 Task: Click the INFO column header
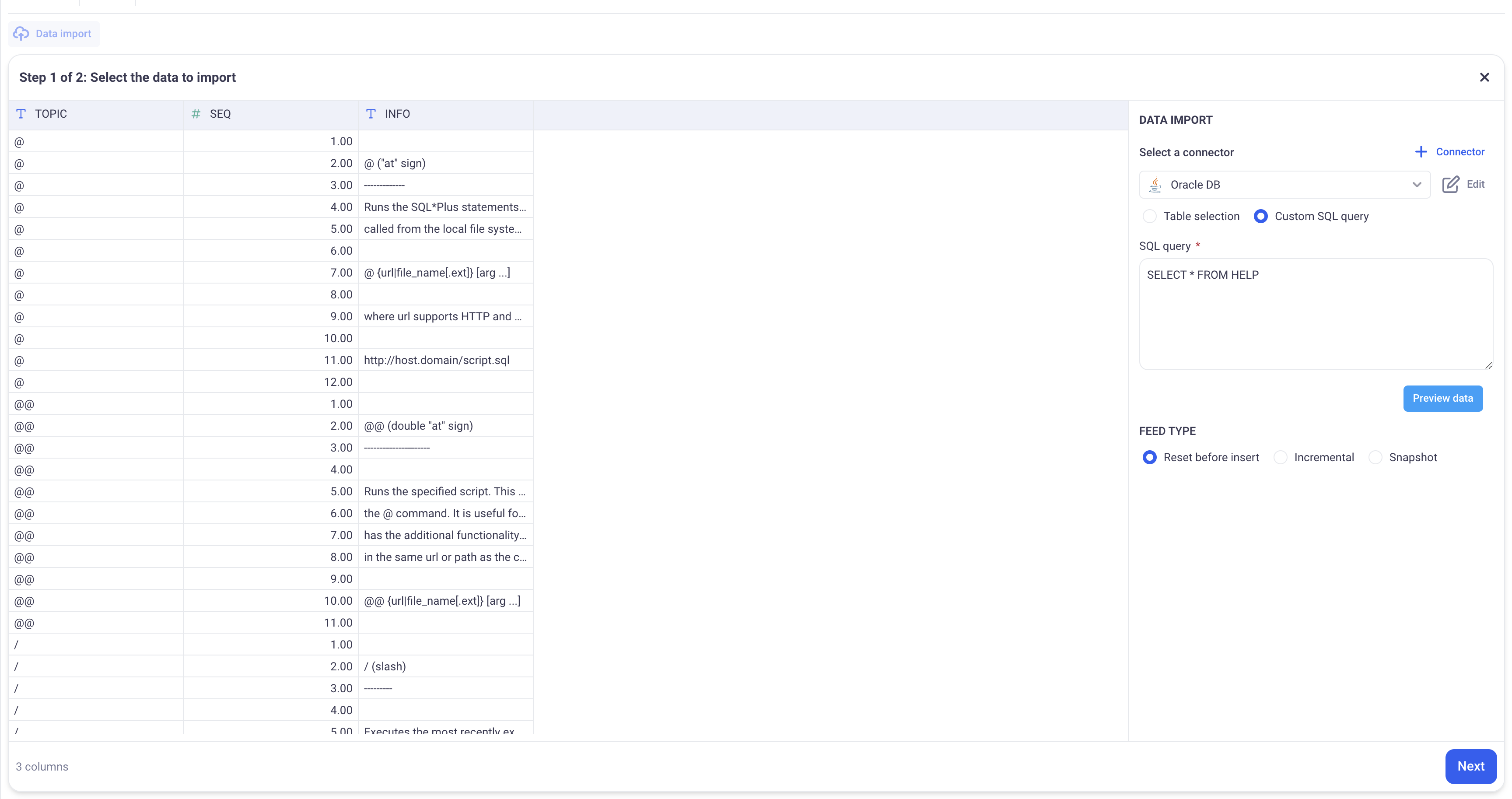point(445,114)
